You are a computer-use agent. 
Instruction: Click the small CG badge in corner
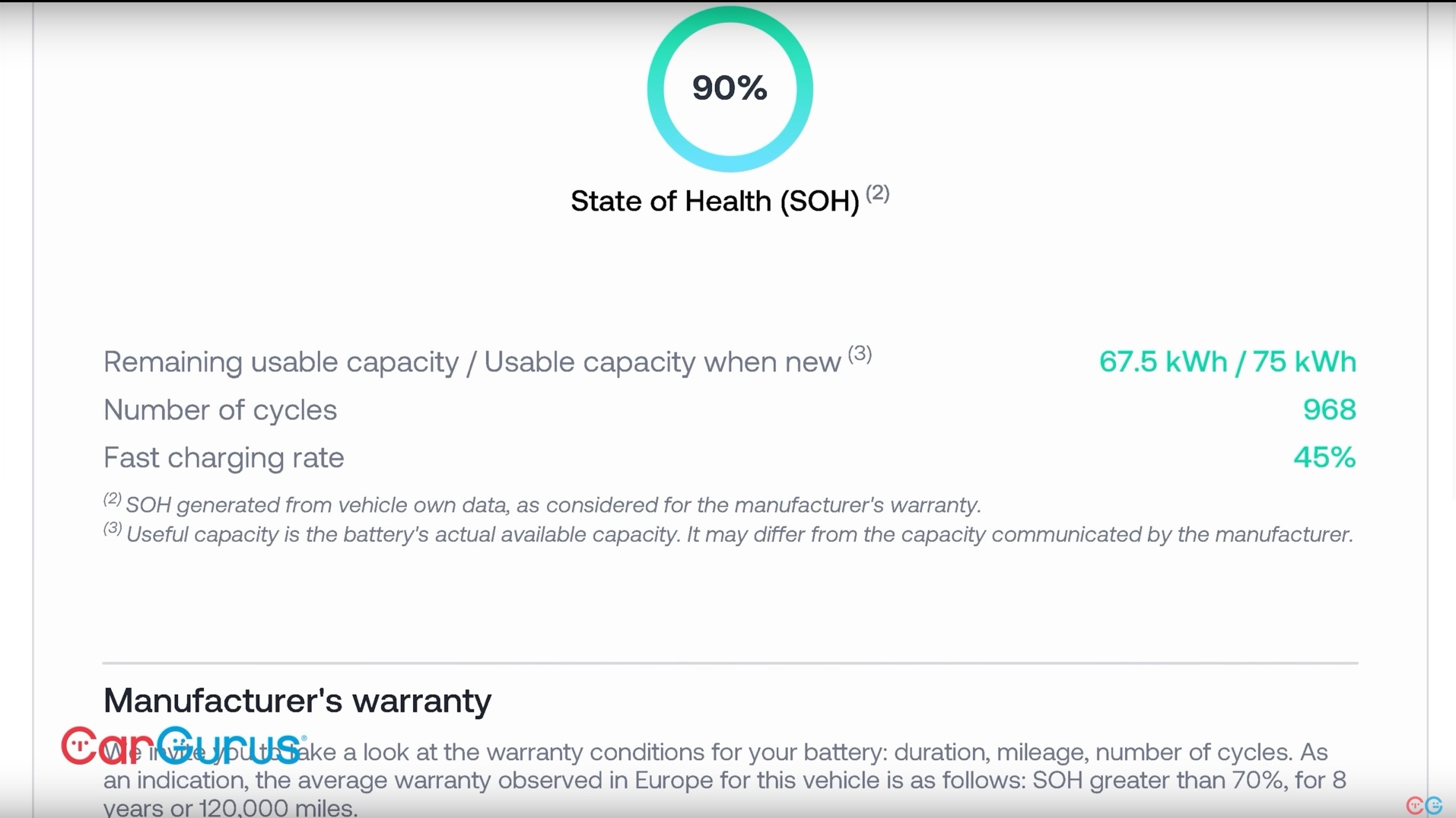pyautogui.click(x=1424, y=805)
